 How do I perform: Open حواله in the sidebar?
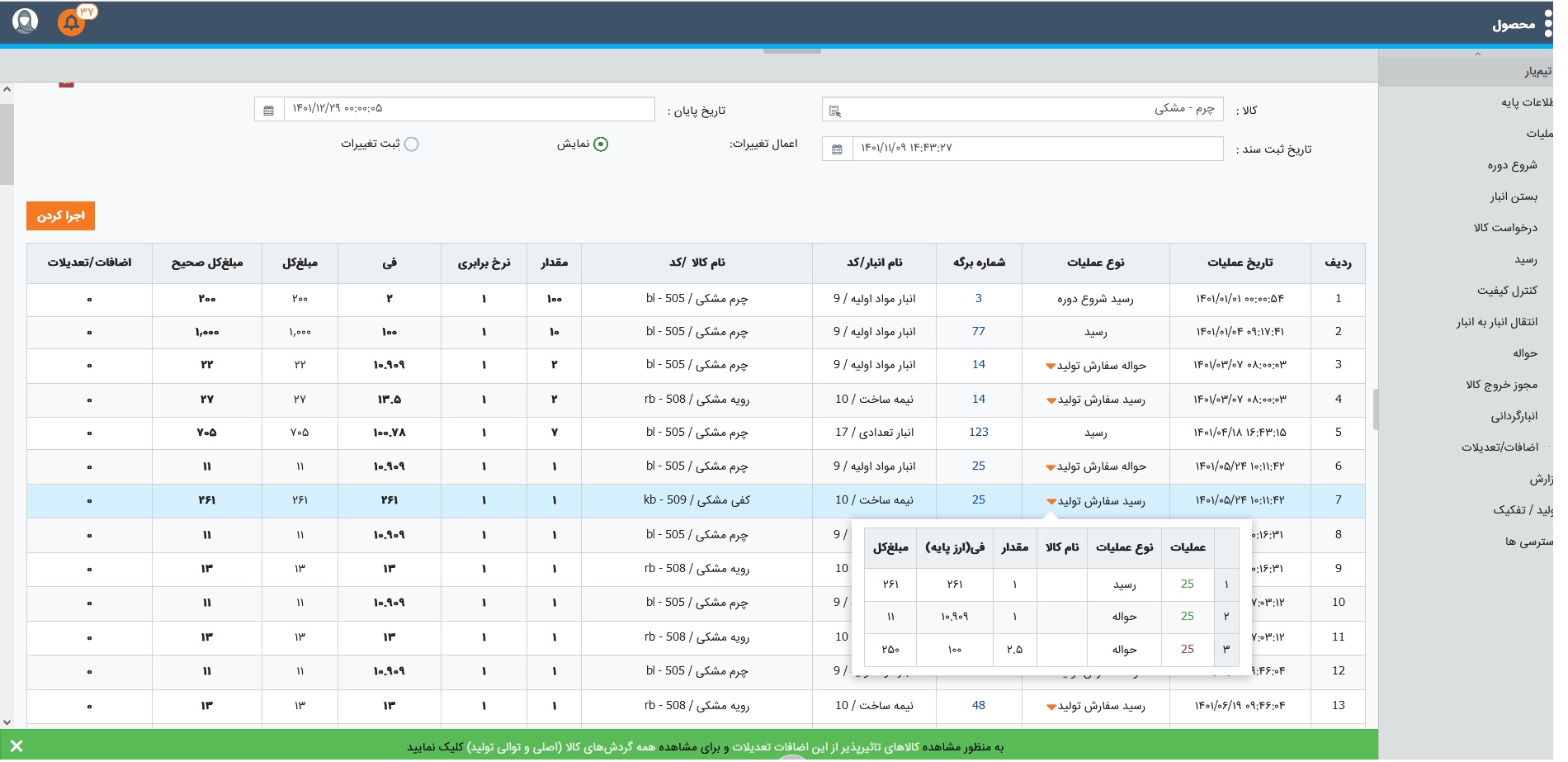[1524, 354]
